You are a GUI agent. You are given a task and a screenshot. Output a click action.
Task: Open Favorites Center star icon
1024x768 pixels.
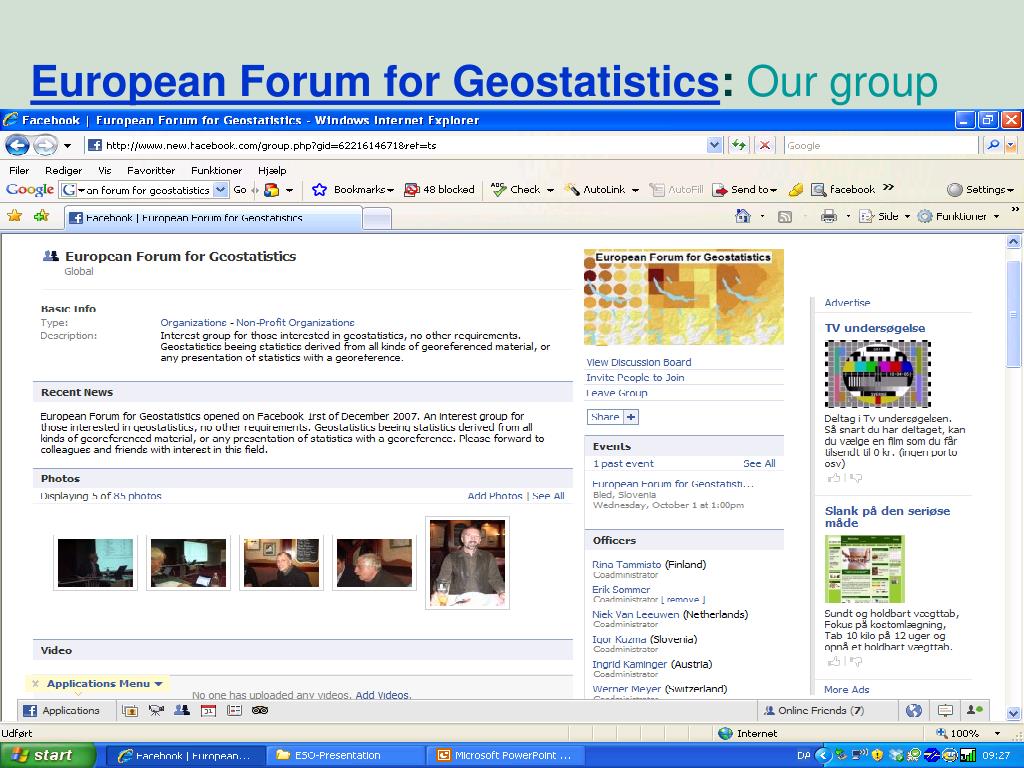tap(14, 216)
